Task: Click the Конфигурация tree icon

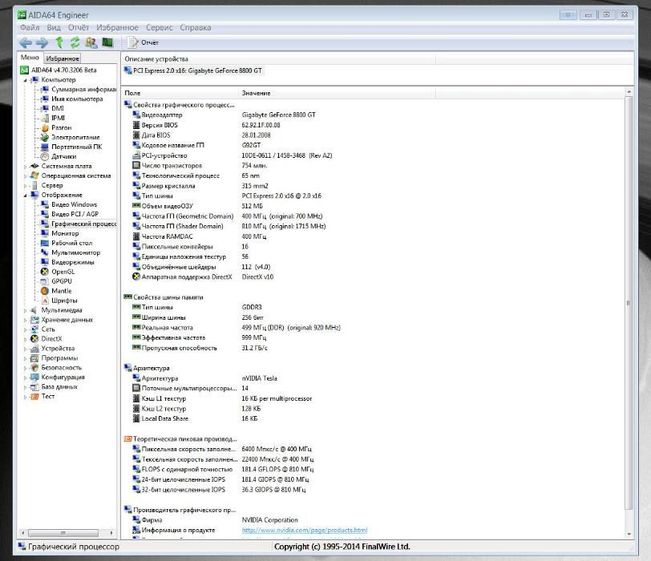Action: pyautogui.click(x=35, y=377)
